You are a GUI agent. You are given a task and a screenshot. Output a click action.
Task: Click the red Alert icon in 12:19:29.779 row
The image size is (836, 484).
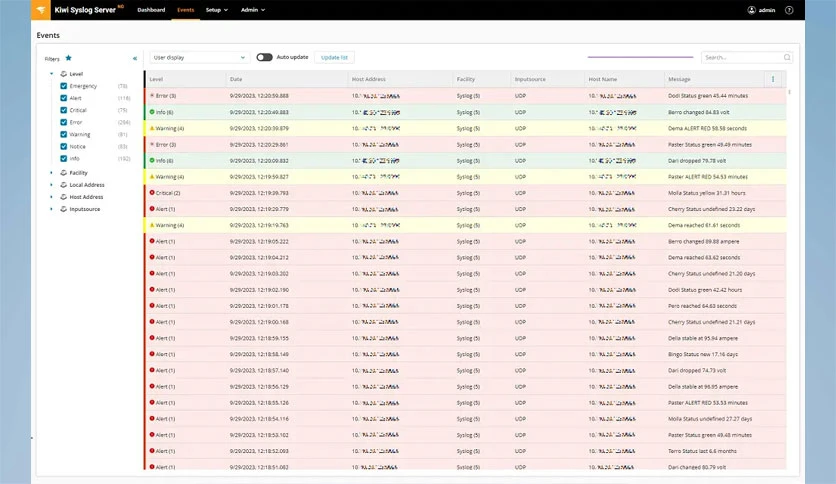coord(152,208)
